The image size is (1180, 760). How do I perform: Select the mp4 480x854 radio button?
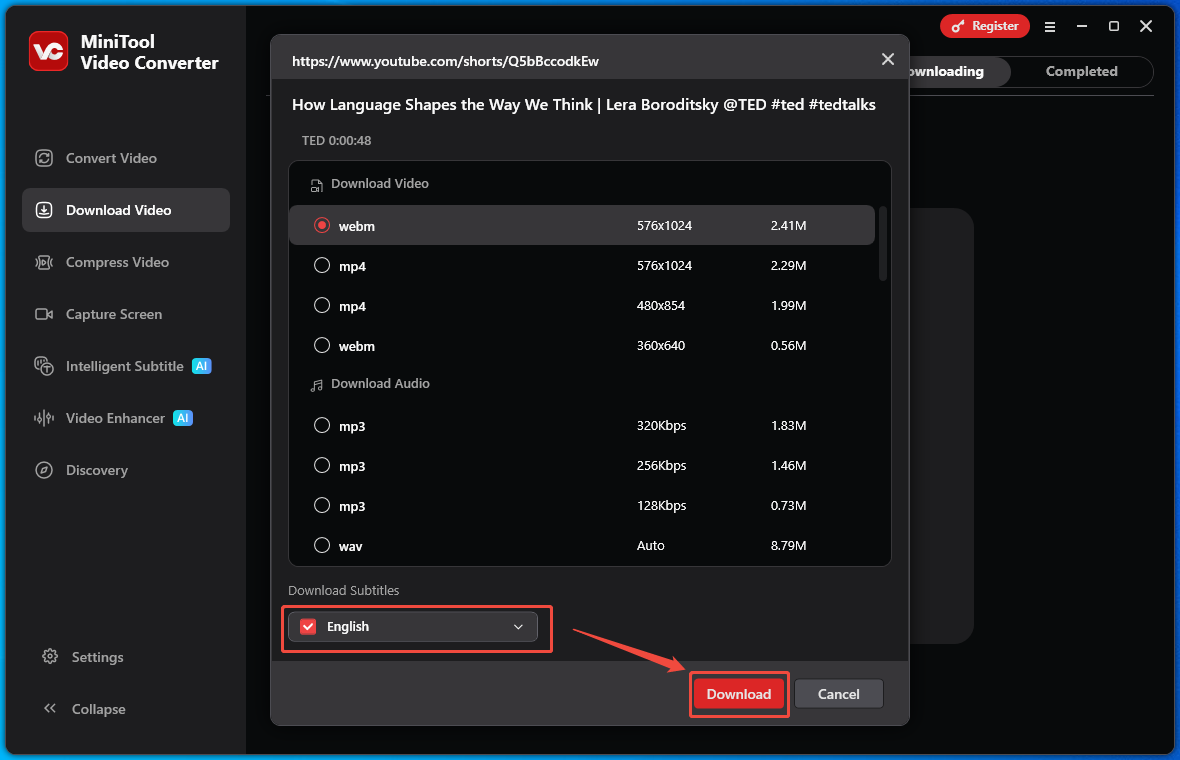click(322, 305)
